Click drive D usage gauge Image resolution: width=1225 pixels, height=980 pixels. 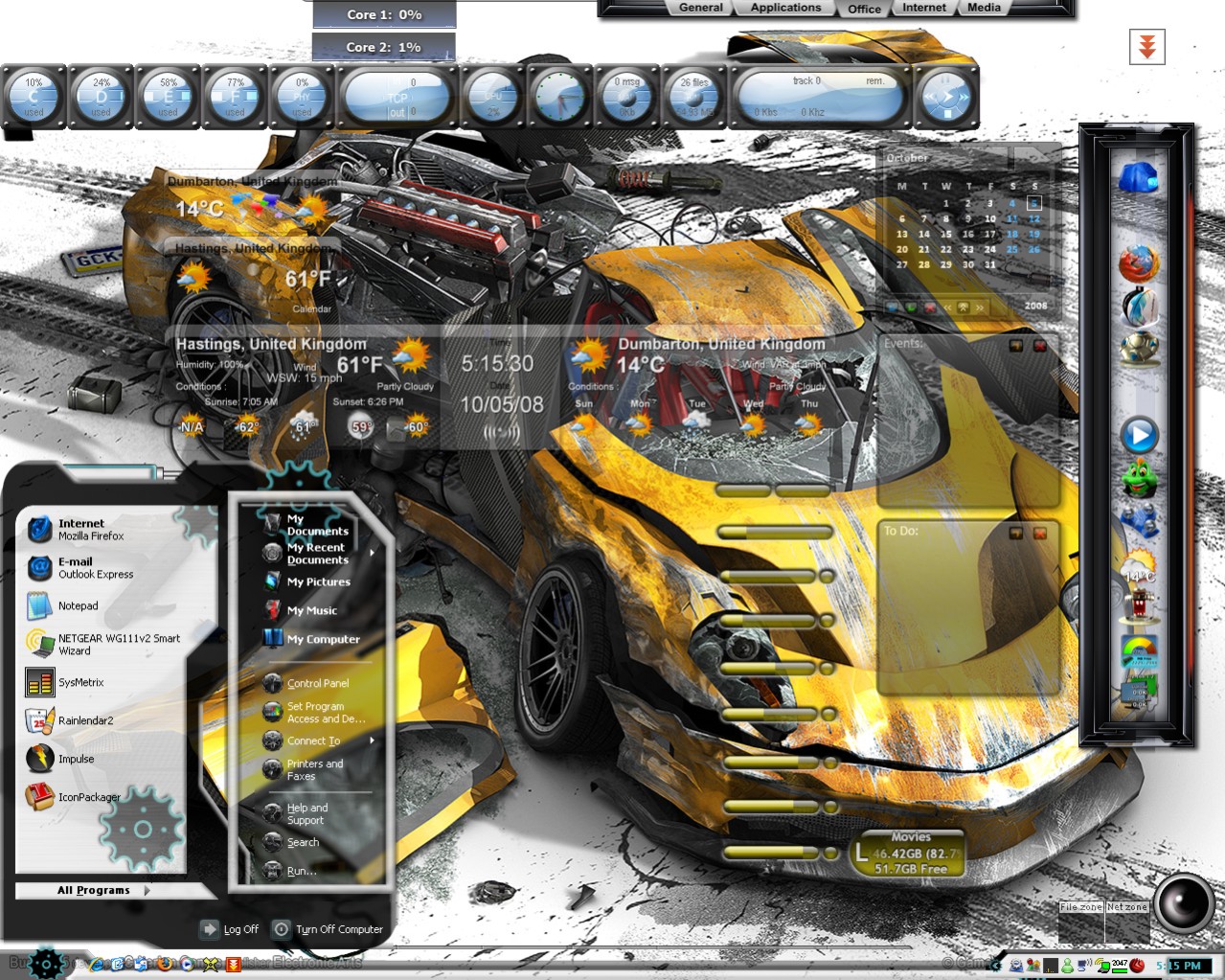point(102,97)
